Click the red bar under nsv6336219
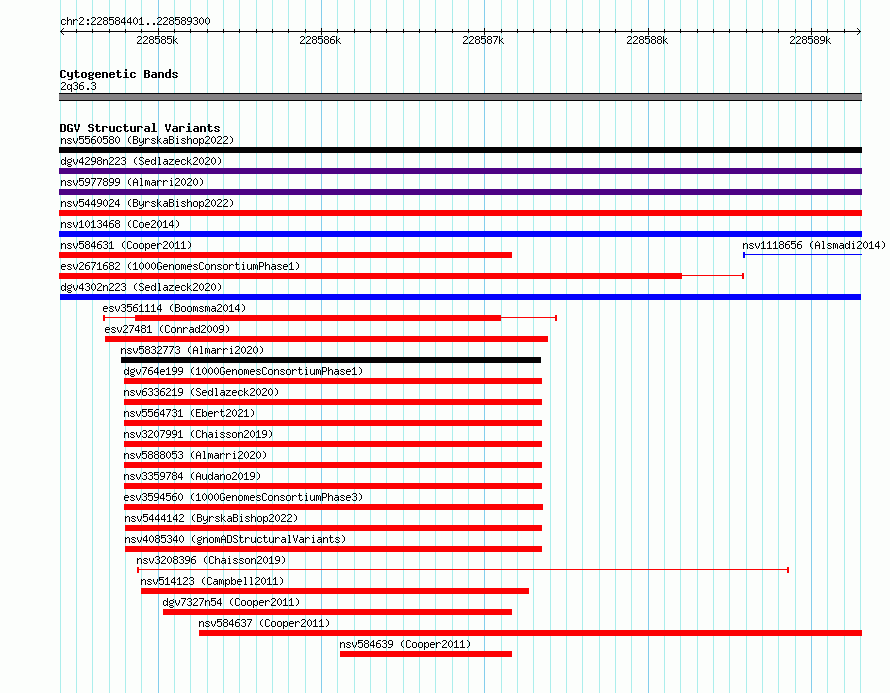This screenshot has width=890, height=693. click(x=333, y=402)
